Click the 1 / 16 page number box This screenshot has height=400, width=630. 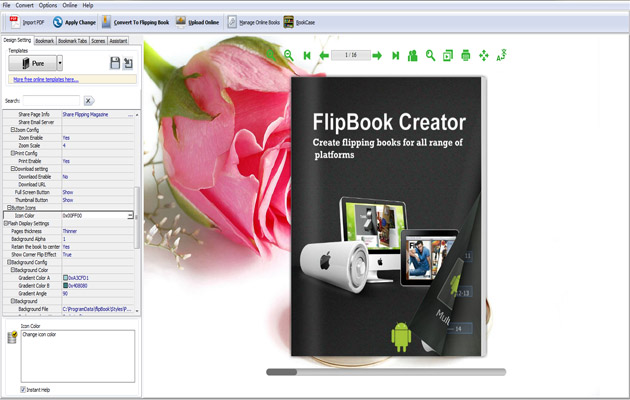[351, 55]
